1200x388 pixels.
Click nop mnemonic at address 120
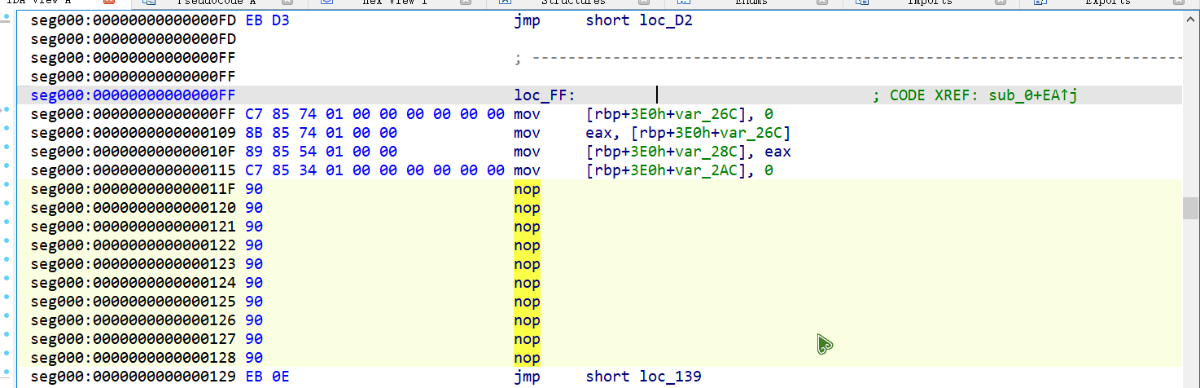[526, 208]
